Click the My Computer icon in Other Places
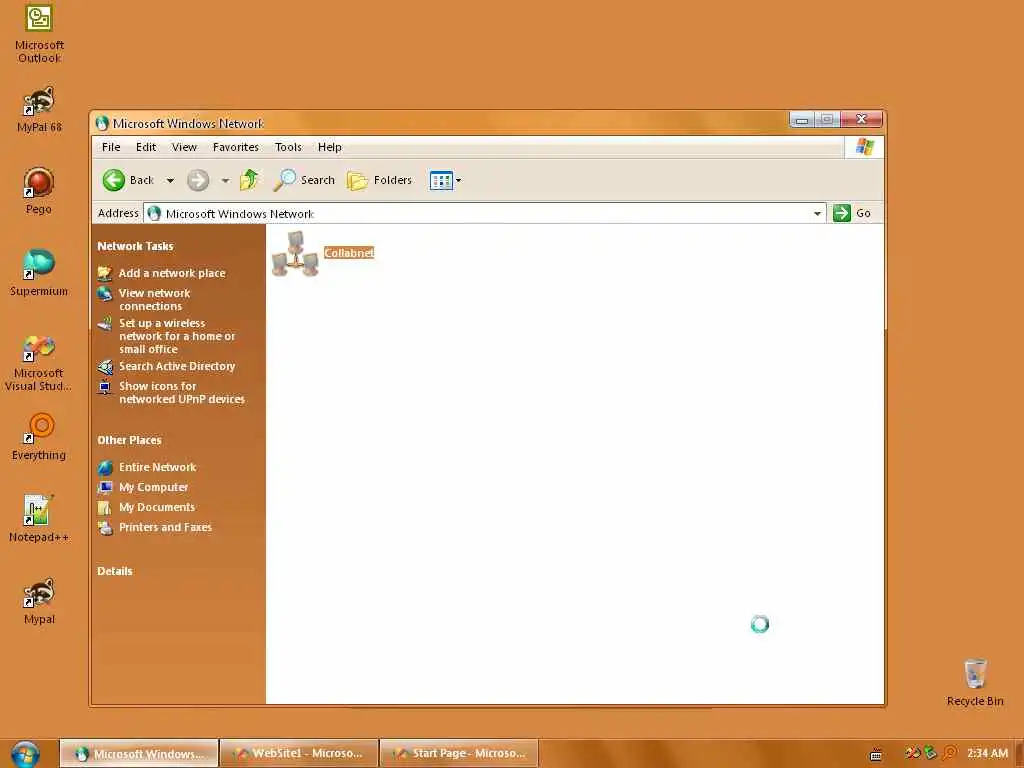1024x768 pixels. point(104,487)
